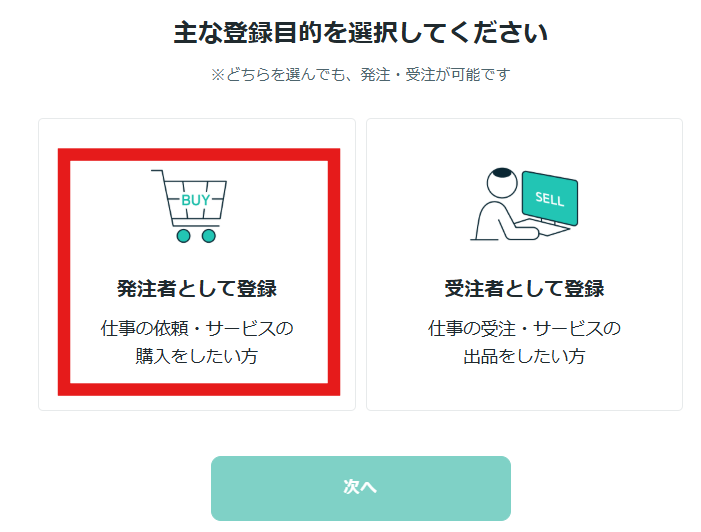Click the shopping cart's green wheels
The height and width of the screenshot is (532, 701).
pos(195,236)
